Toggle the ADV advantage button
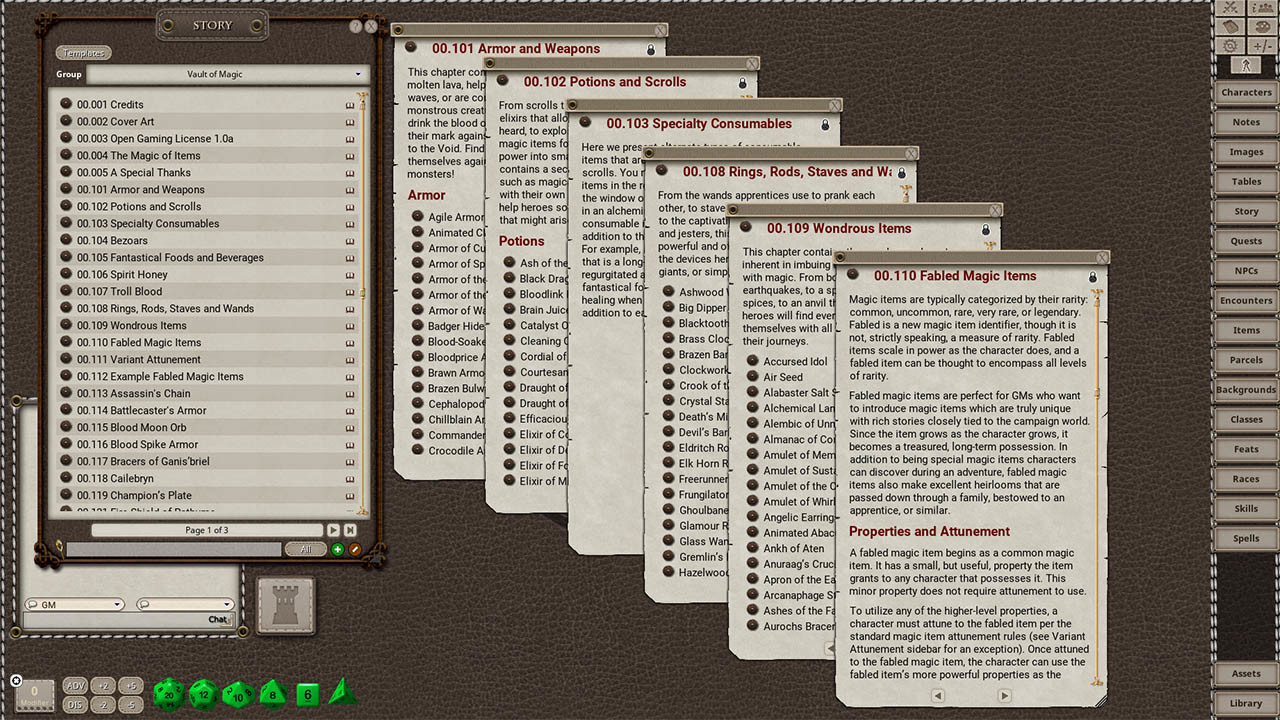The height and width of the screenshot is (720, 1280). coord(75,686)
